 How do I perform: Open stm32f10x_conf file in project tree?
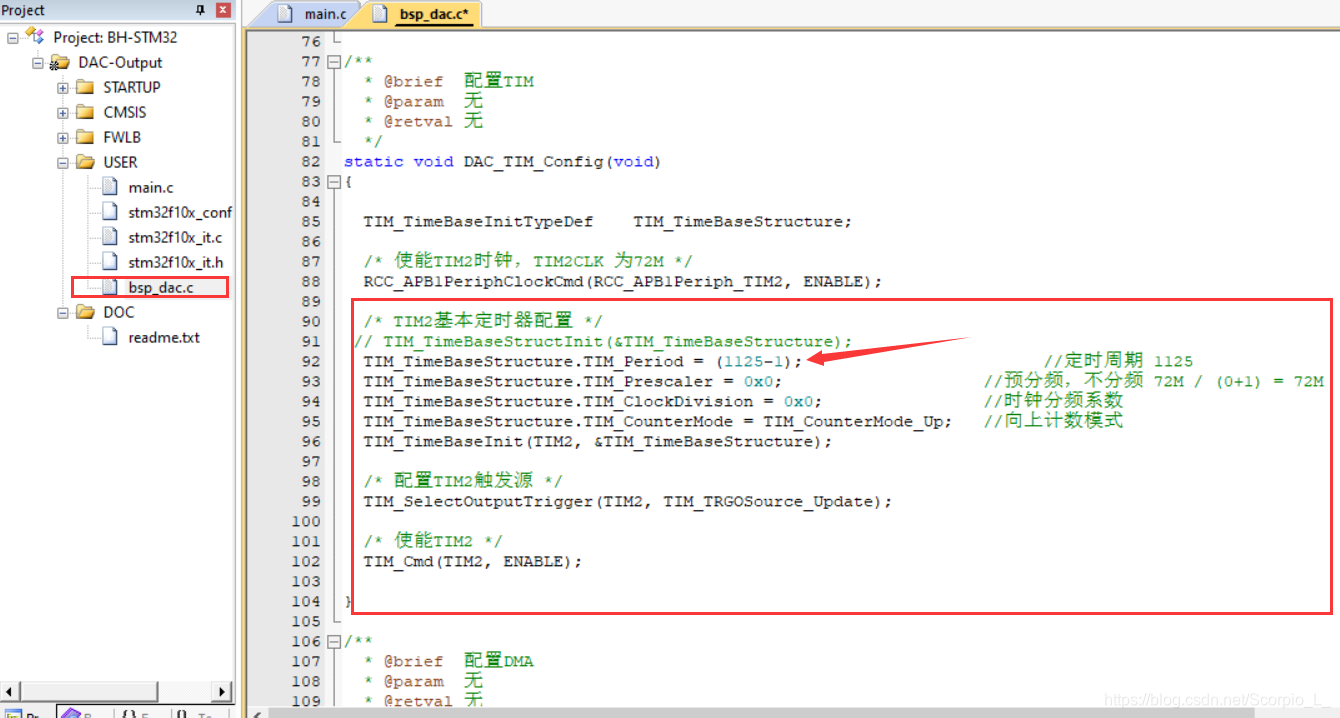(180, 212)
